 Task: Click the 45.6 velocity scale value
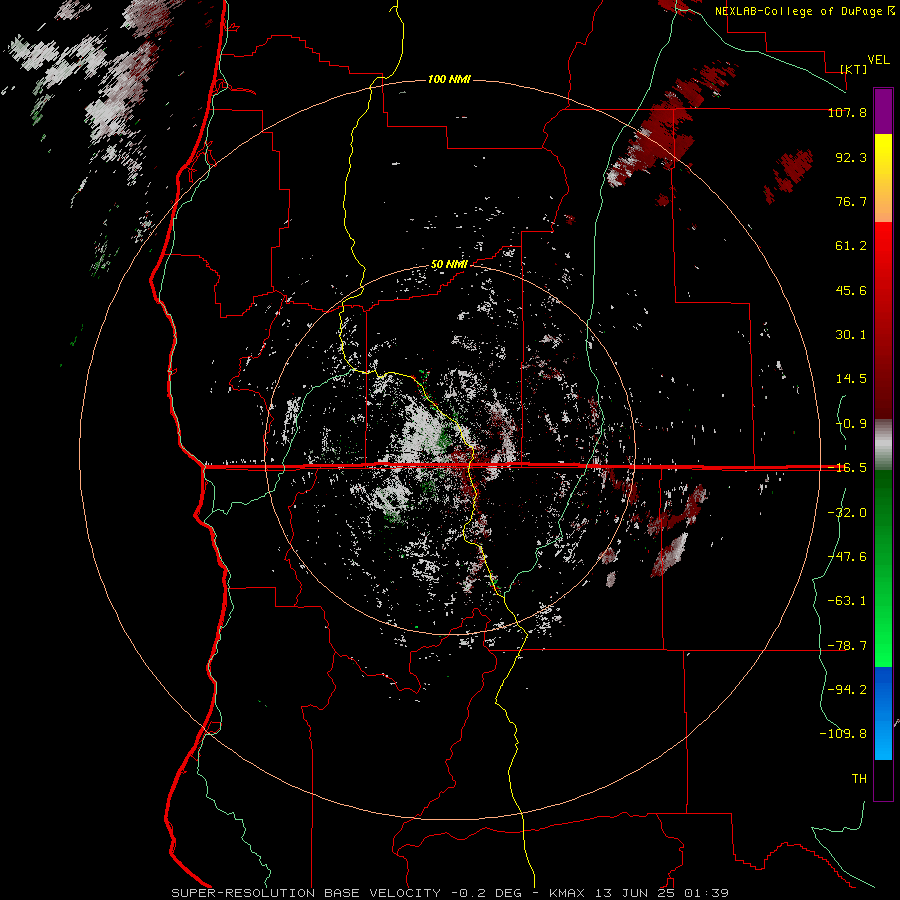click(851, 290)
